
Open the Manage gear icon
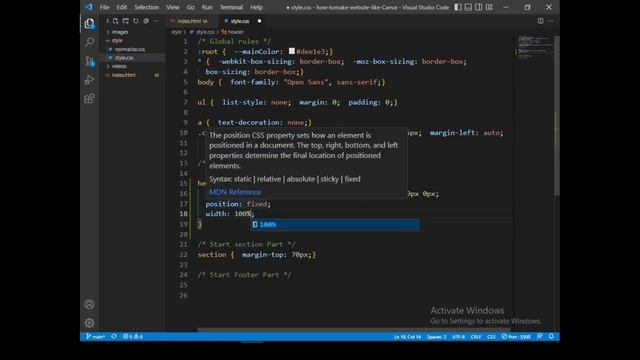tap(89, 323)
